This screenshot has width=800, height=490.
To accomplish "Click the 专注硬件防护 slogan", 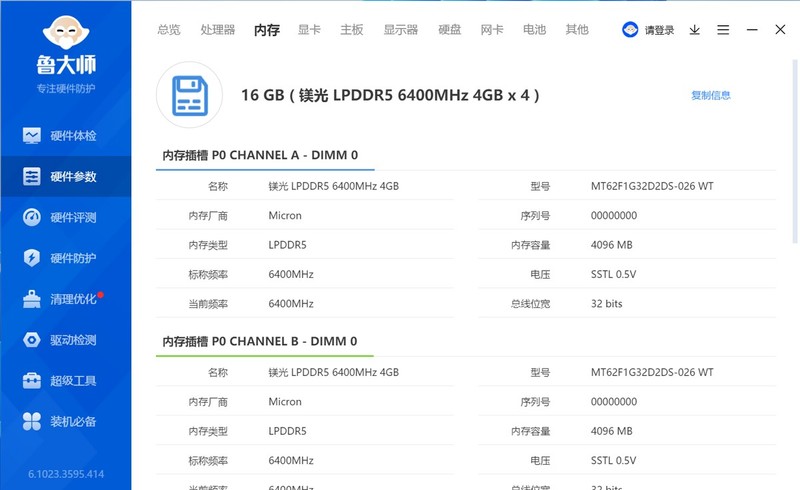I will click(x=66, y=88).
